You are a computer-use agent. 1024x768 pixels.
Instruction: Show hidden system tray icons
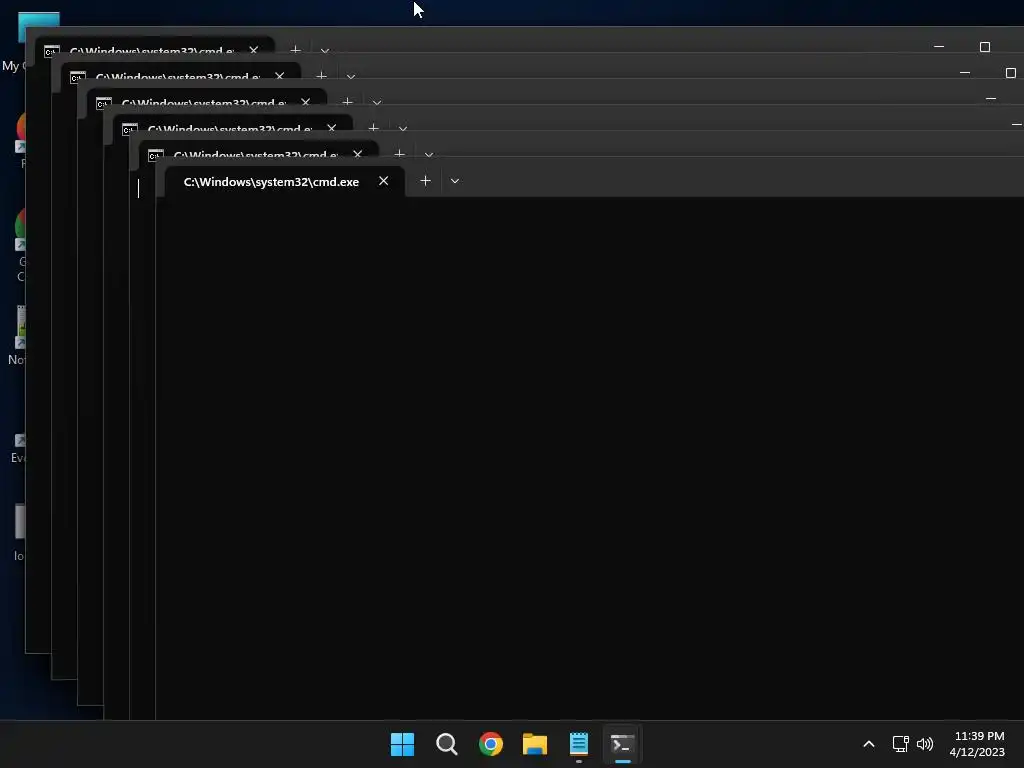(869, 744)
